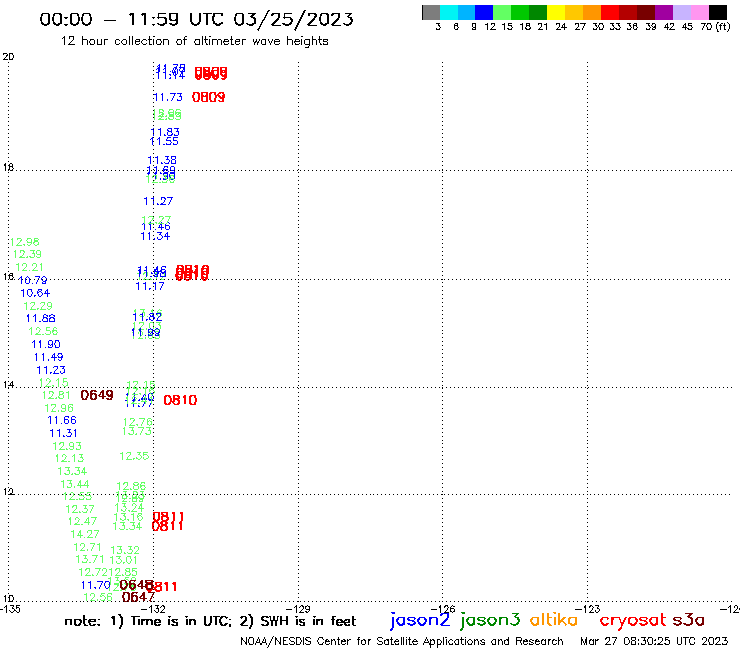This screenshot has width=740, height=650.
Task: Click the blue wave height value 11.17
Action: pyautogui.click(x=150, y=287)
